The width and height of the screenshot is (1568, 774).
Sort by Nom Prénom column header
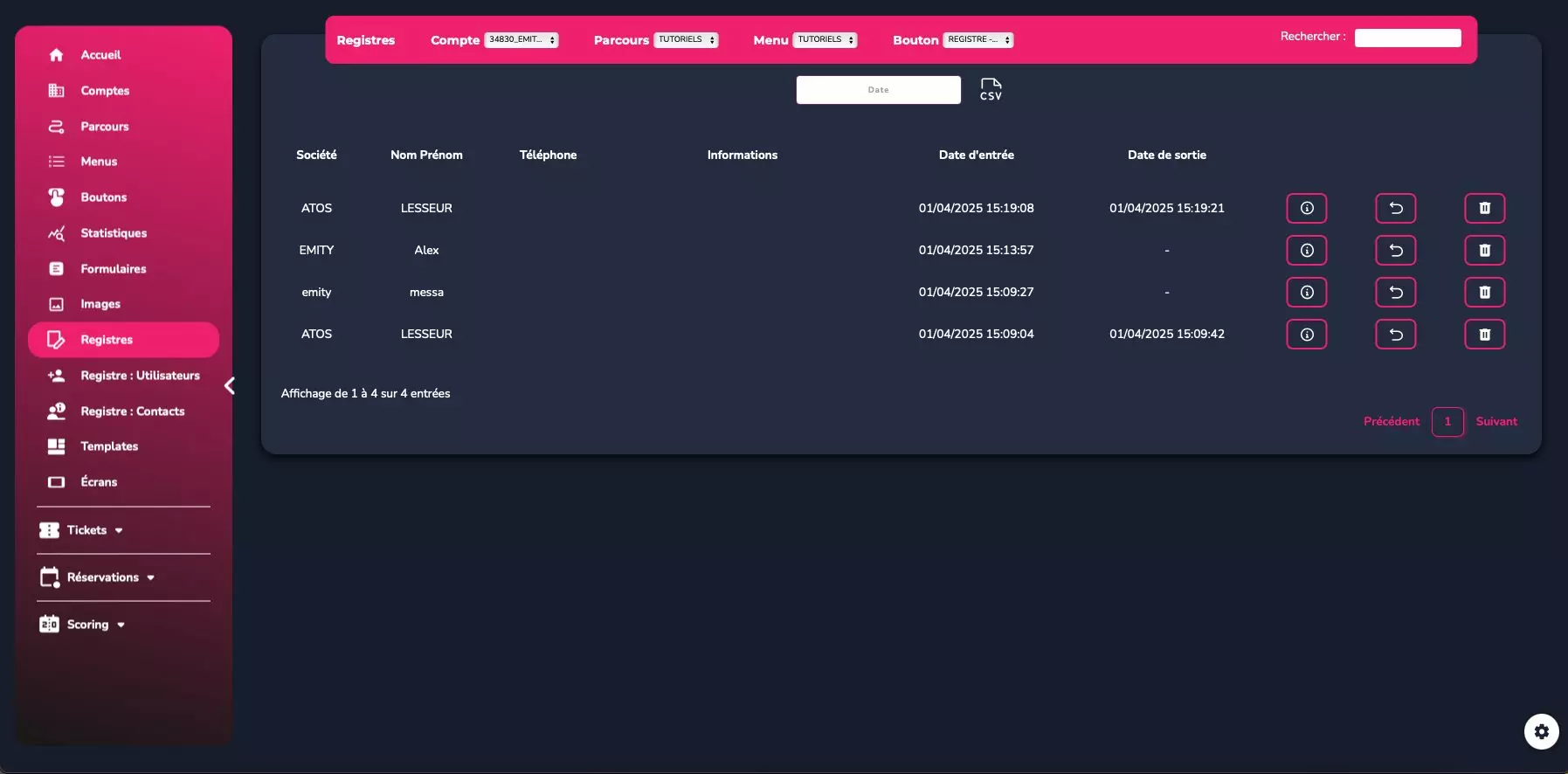(426, 155)
